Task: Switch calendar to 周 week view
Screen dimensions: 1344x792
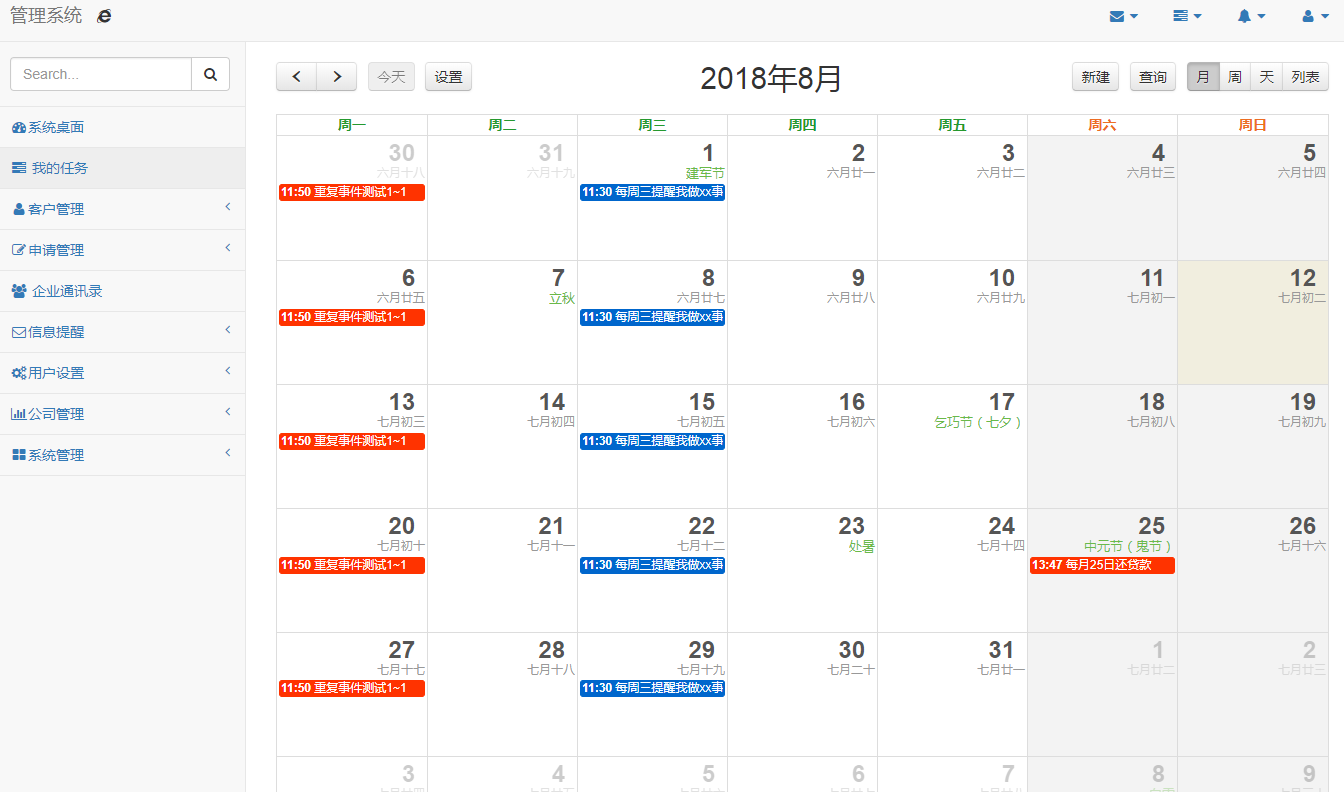Action: pos(1235,77)
